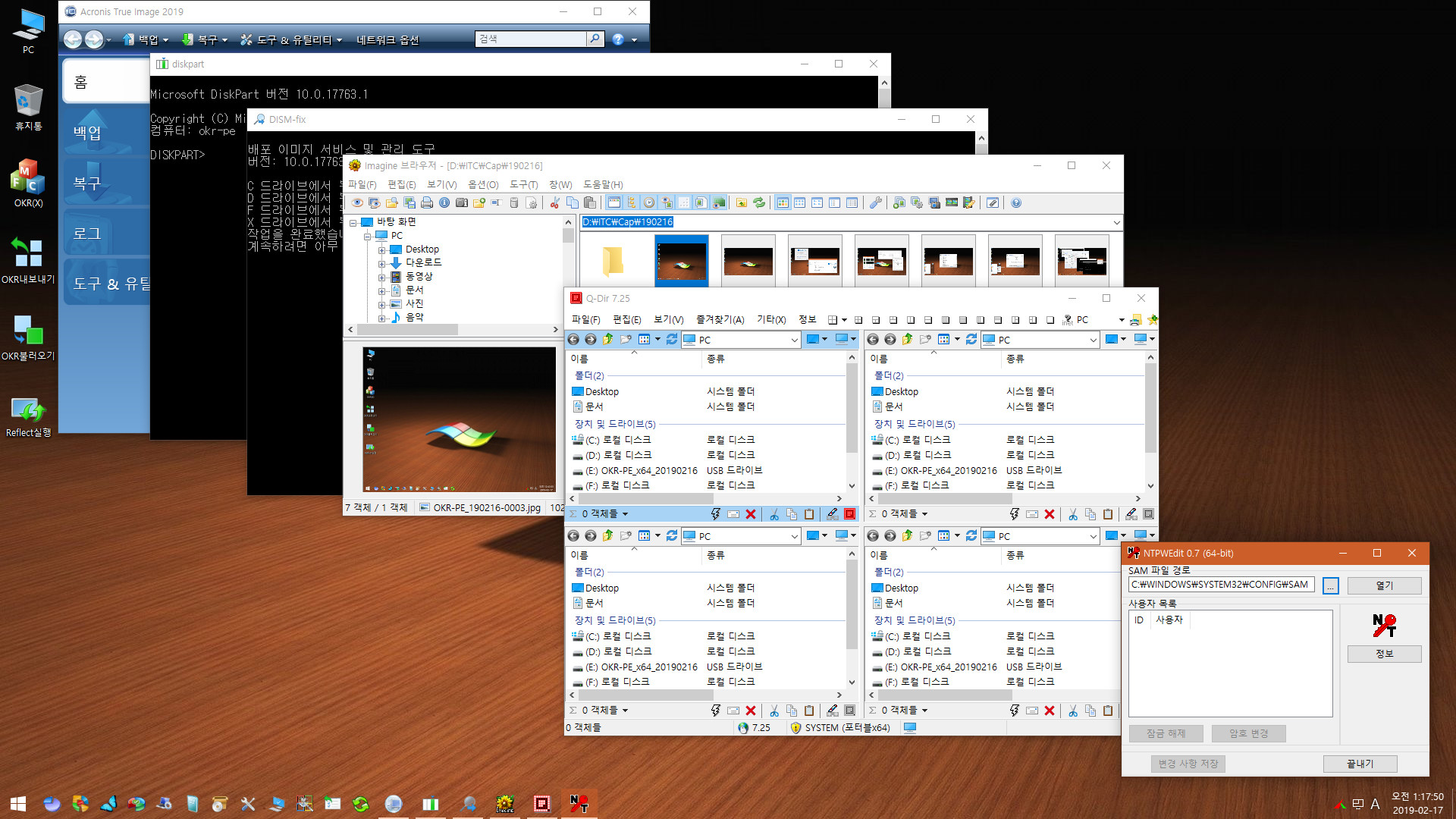1456x819 pixels.
Task: Open the Acronis help icon
Action: point(618,39)
